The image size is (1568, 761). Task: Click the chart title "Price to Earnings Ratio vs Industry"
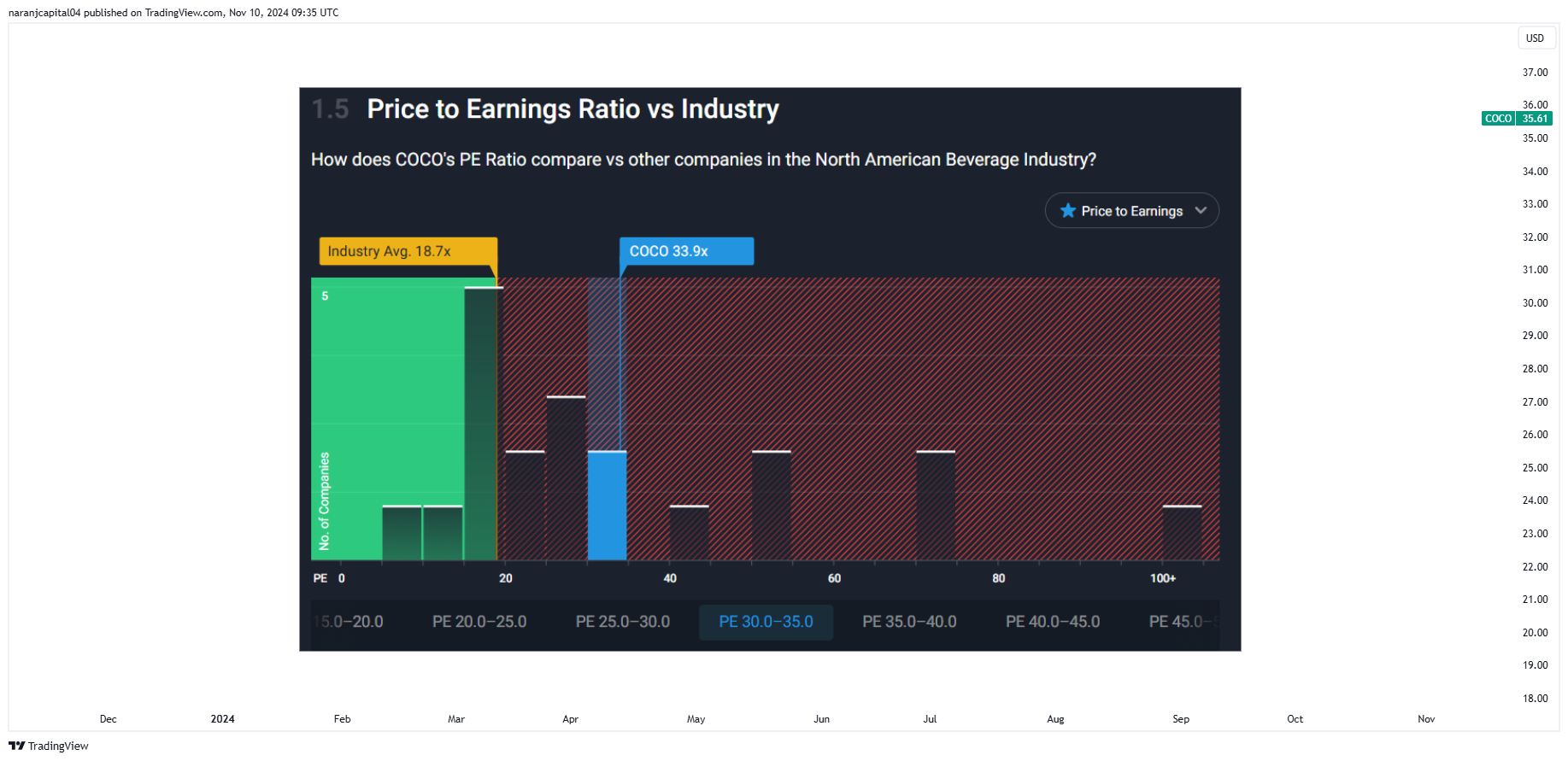(x=573, y=109)
